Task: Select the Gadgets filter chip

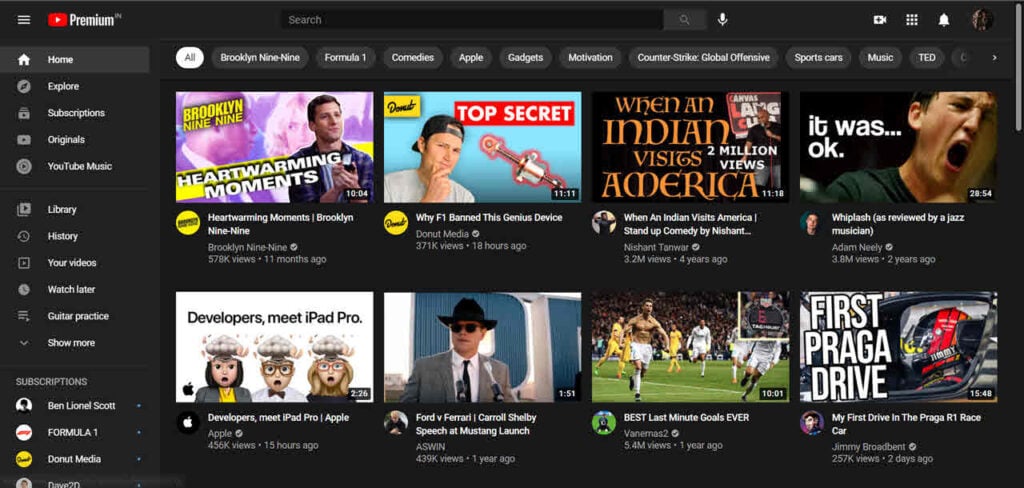Action: pos(526,57)
